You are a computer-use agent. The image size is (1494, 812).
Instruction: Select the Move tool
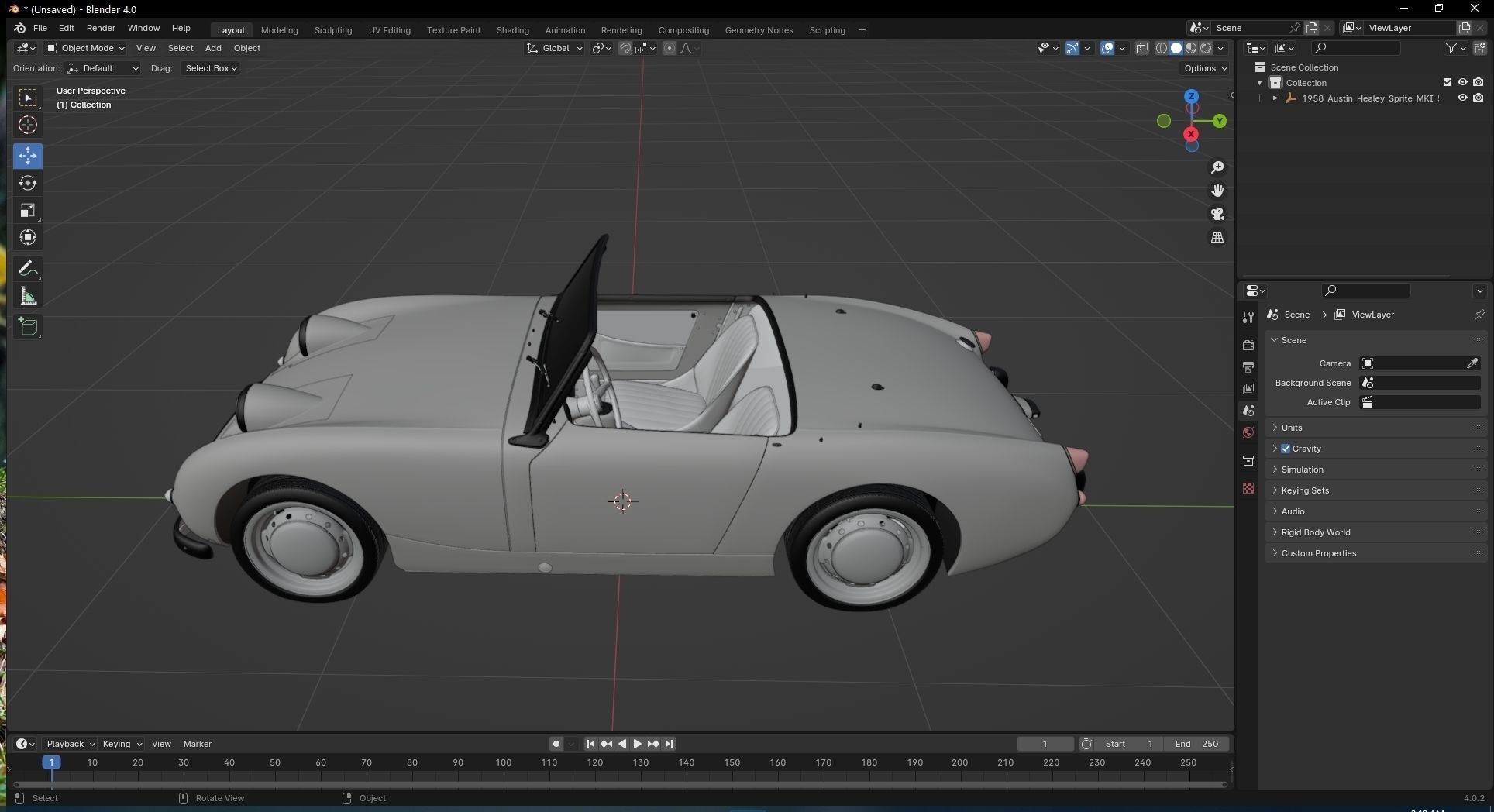[28, 156]
